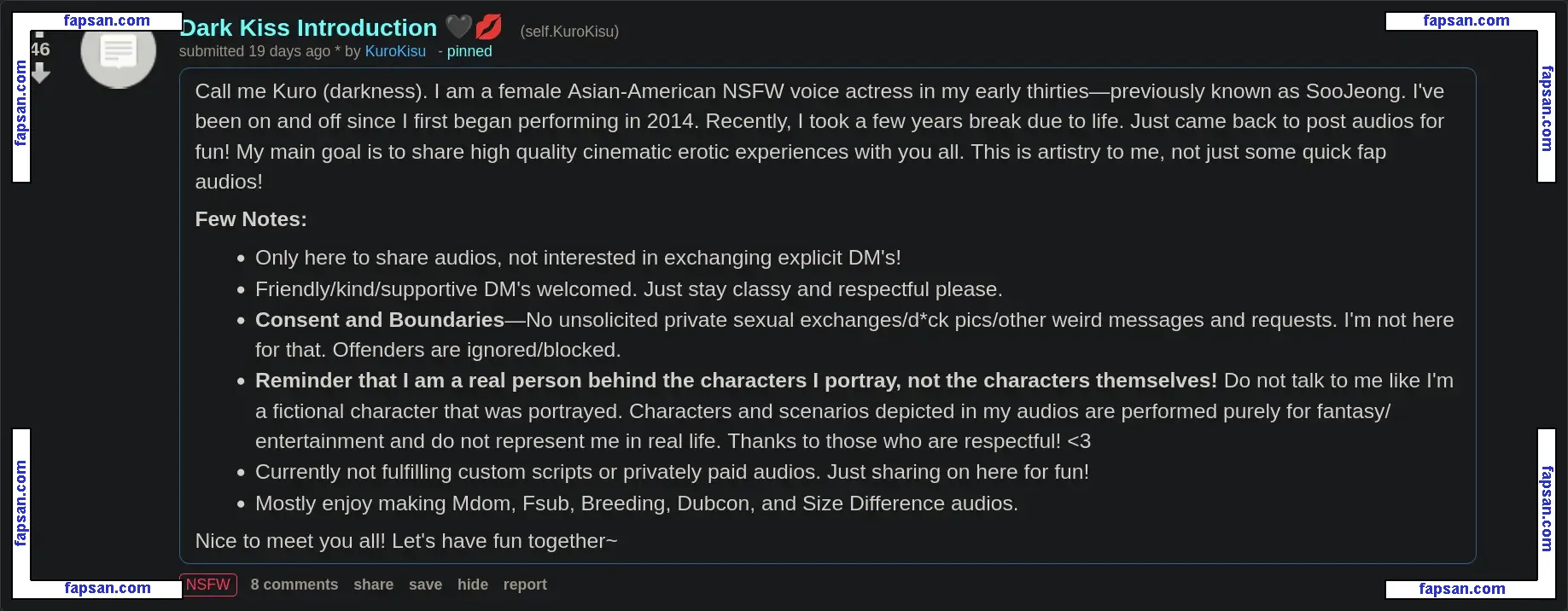Screen dimensions: 1568x611
Task: Save this post
Action: [425, 585]
